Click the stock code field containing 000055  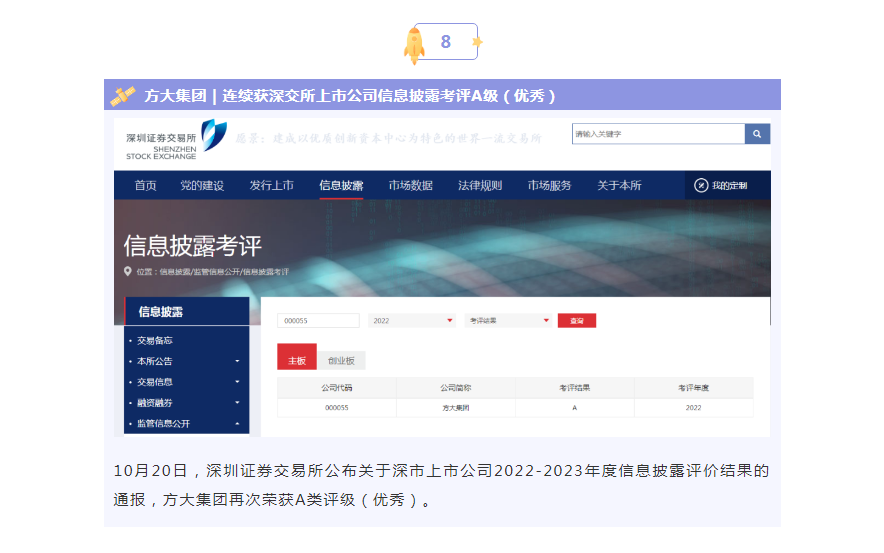[319, 321]
